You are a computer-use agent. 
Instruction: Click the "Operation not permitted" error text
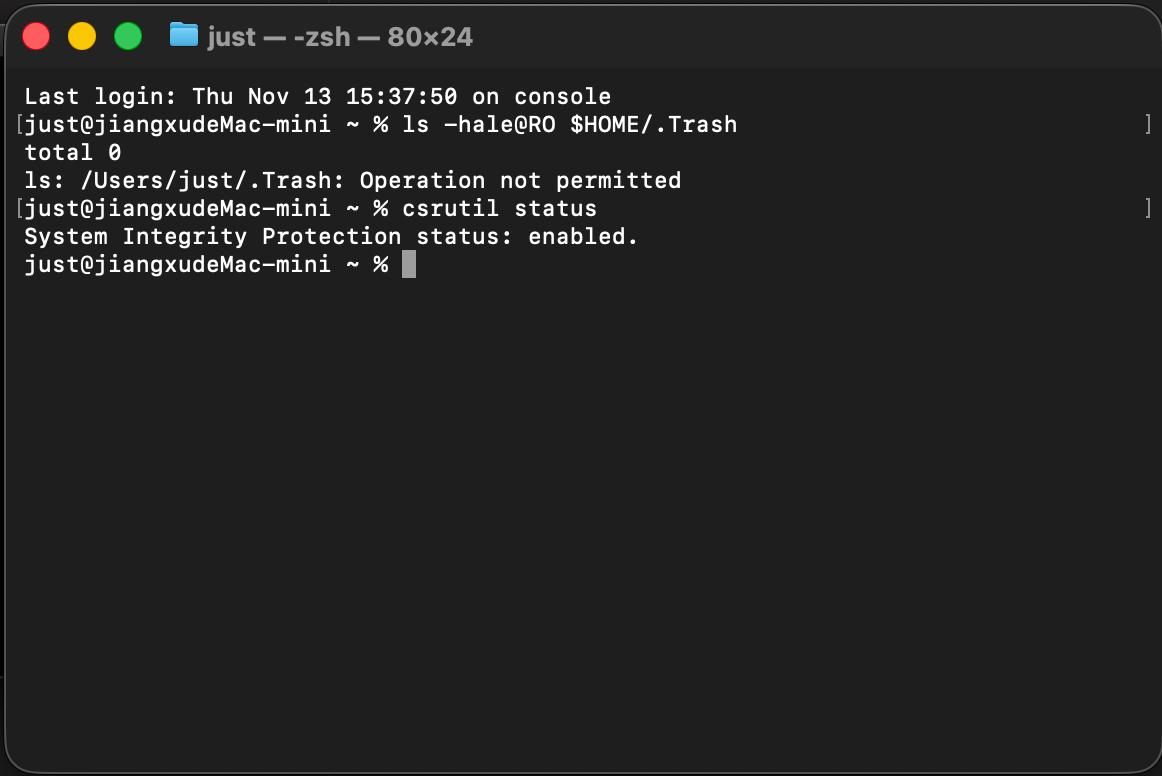click(x=520, y=181)
